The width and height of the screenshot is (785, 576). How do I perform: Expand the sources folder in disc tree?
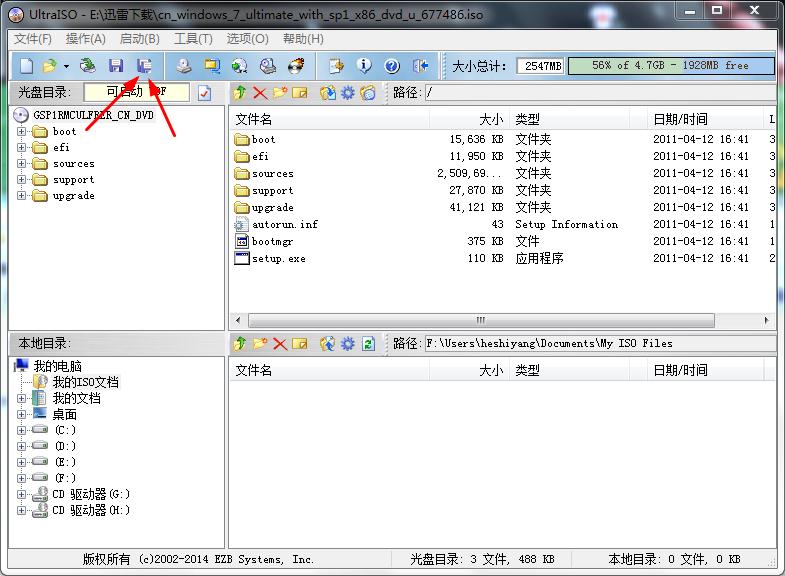point(21,164)
